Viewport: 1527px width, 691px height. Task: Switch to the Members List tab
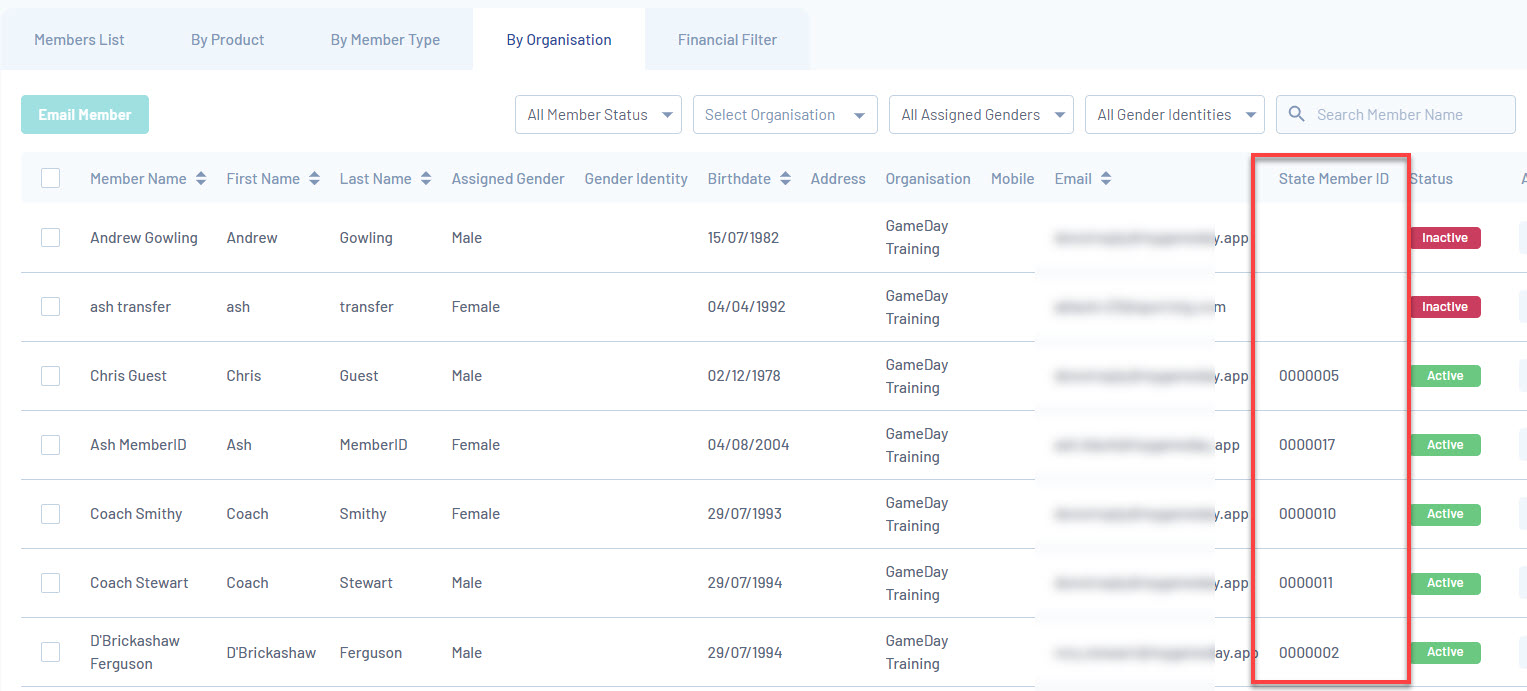pyautogui.click(x=79, y=40)
